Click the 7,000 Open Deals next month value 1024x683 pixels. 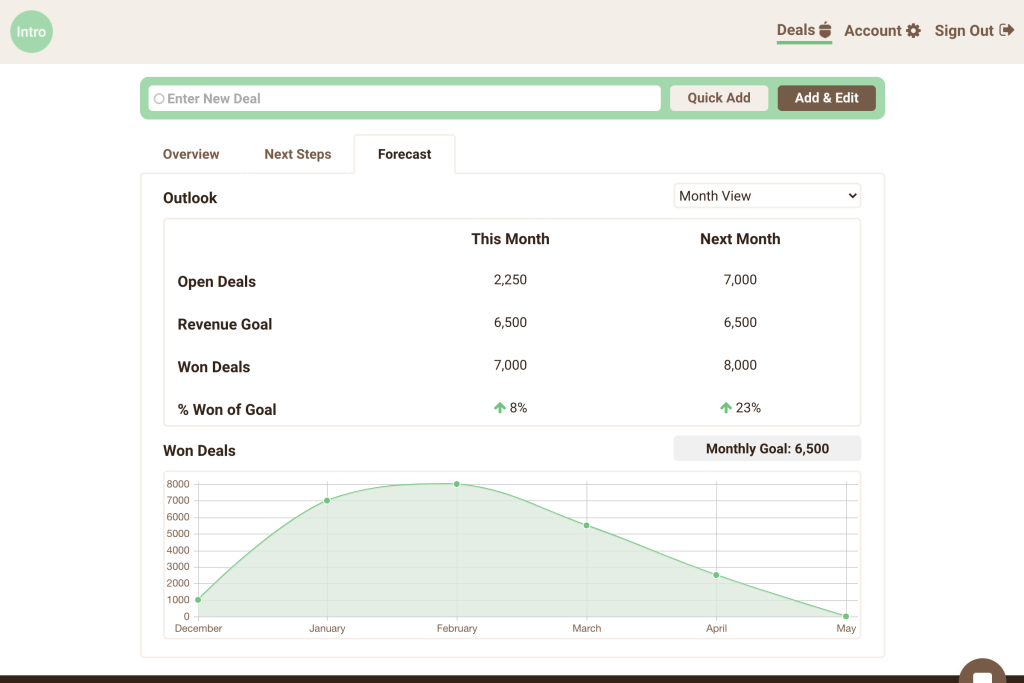point(740,279)
